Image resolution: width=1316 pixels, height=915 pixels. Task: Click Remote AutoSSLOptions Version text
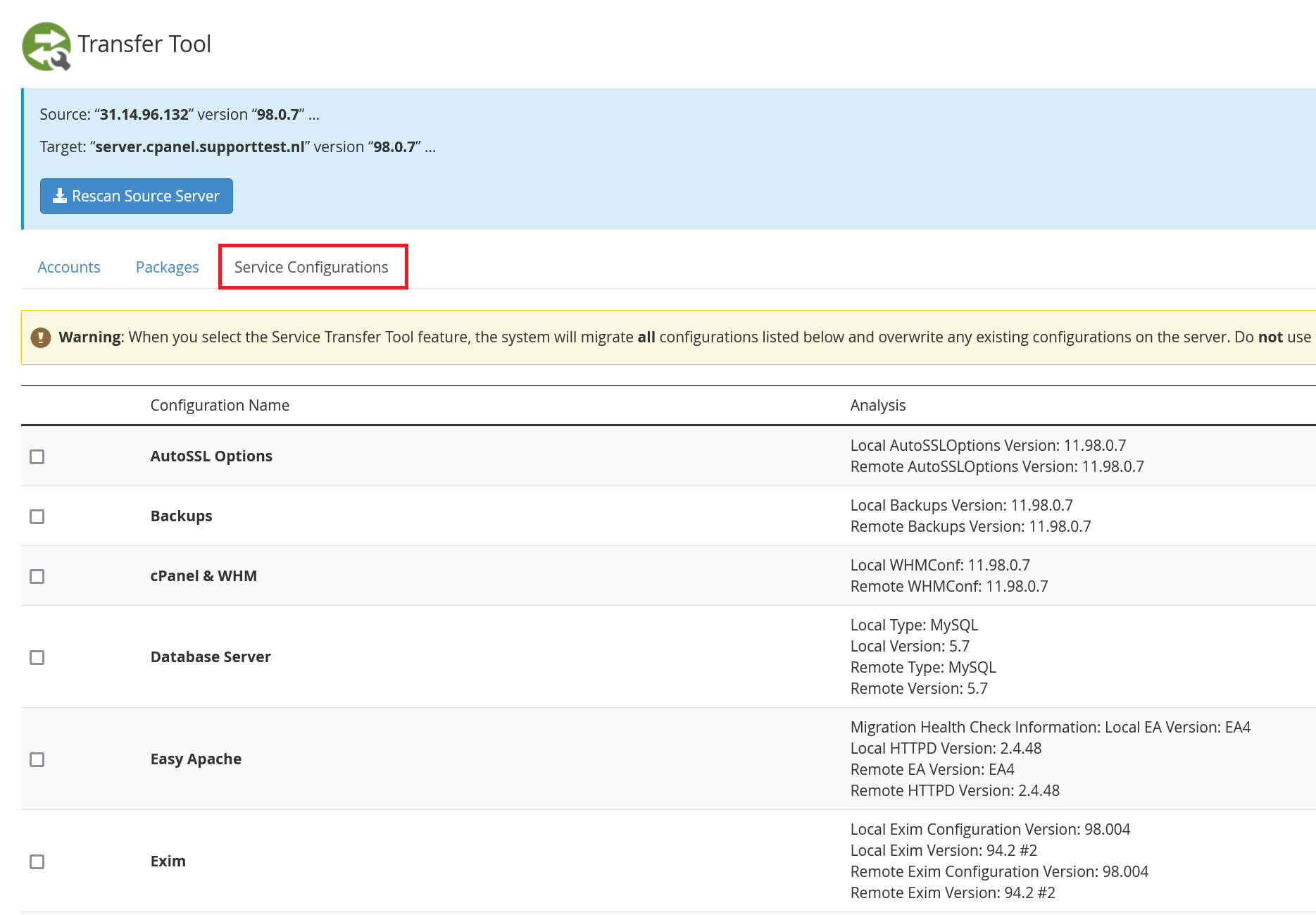pos(997,467)
